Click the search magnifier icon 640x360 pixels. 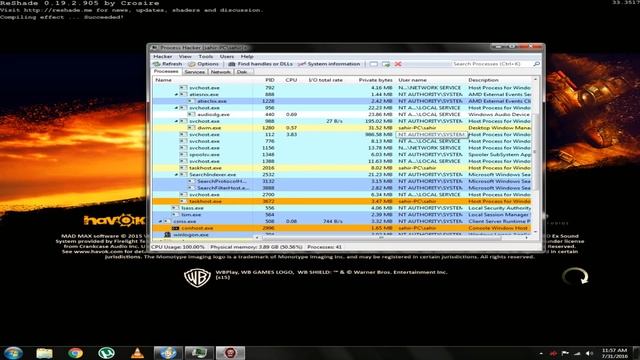point(536,64)
